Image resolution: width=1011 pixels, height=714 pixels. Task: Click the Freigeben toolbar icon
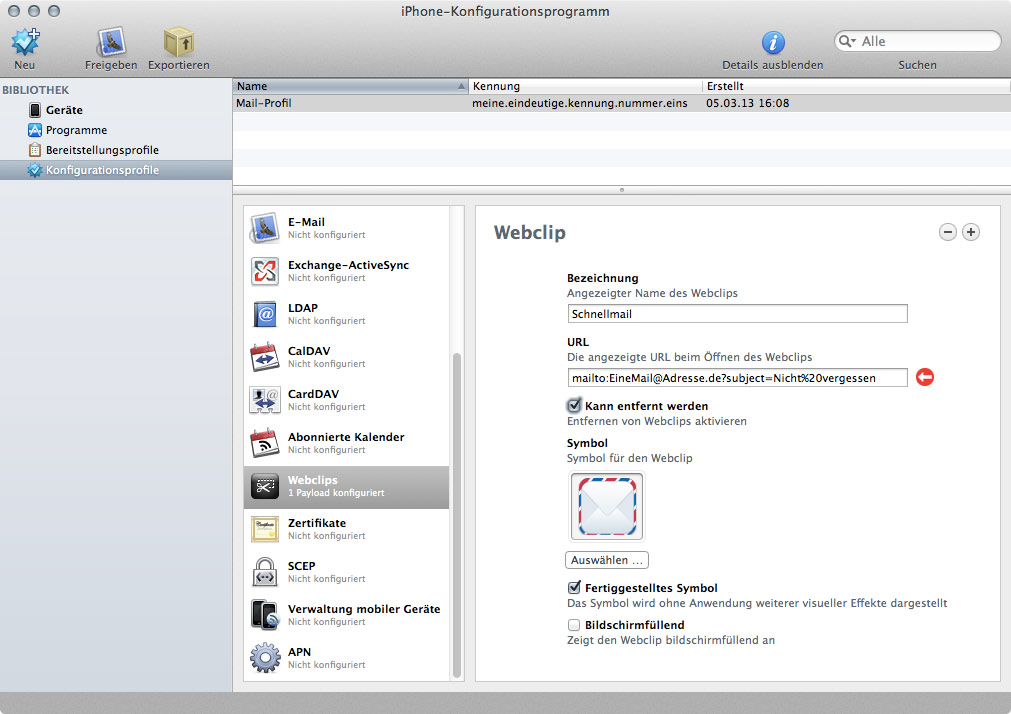click(111, 42)
